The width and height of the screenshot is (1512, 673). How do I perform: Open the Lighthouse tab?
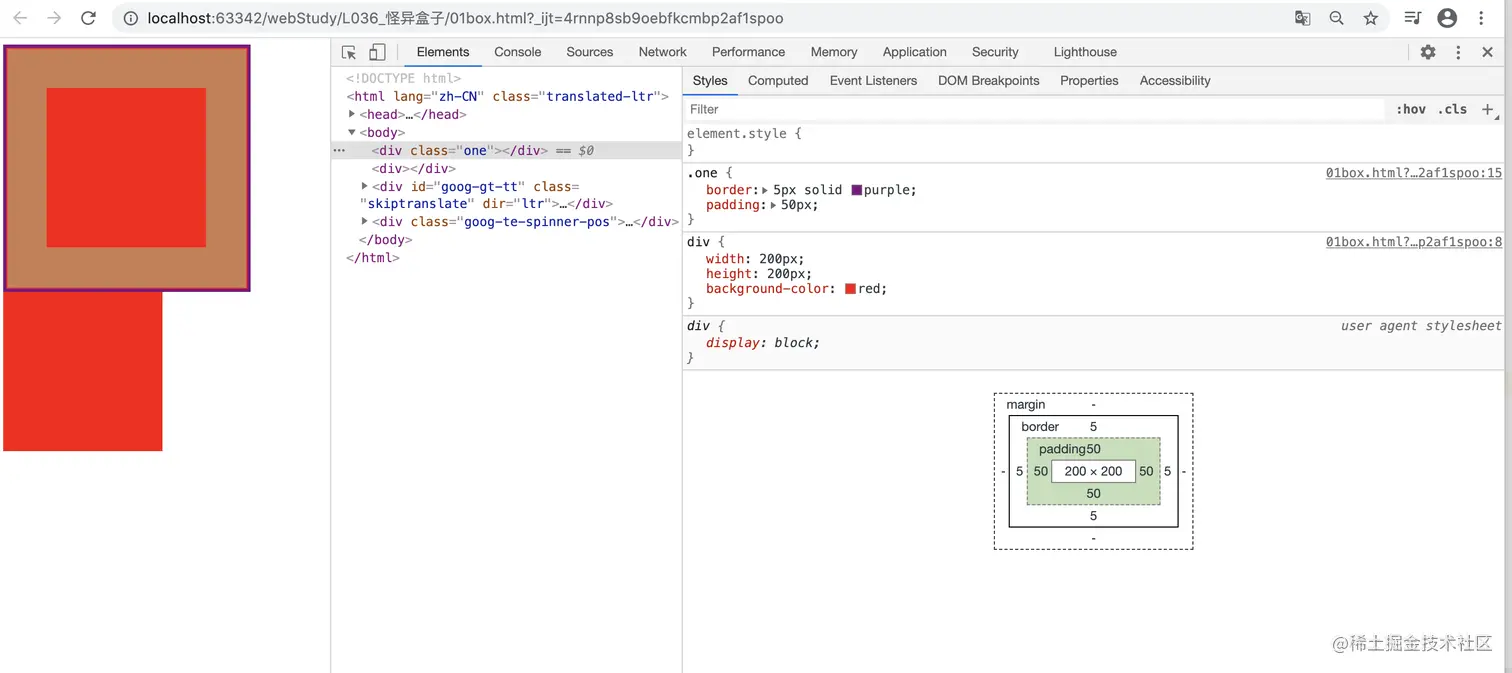point(1085,52)
